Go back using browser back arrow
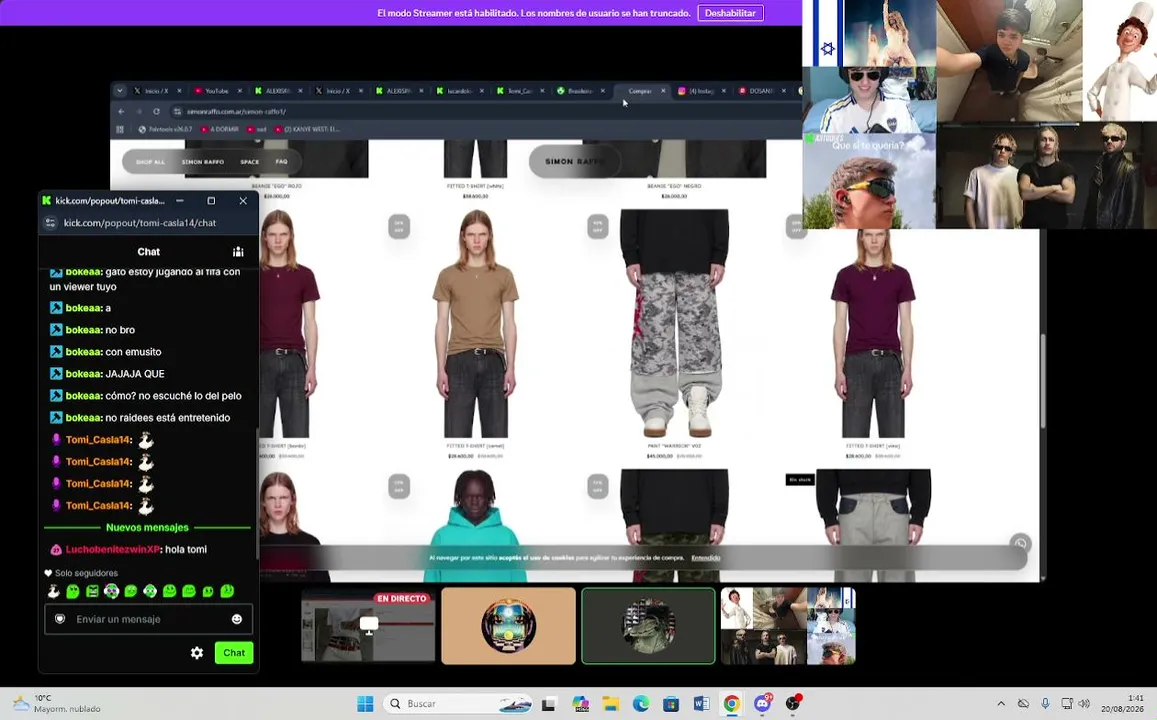1157x720 pixels. [121, 111]
